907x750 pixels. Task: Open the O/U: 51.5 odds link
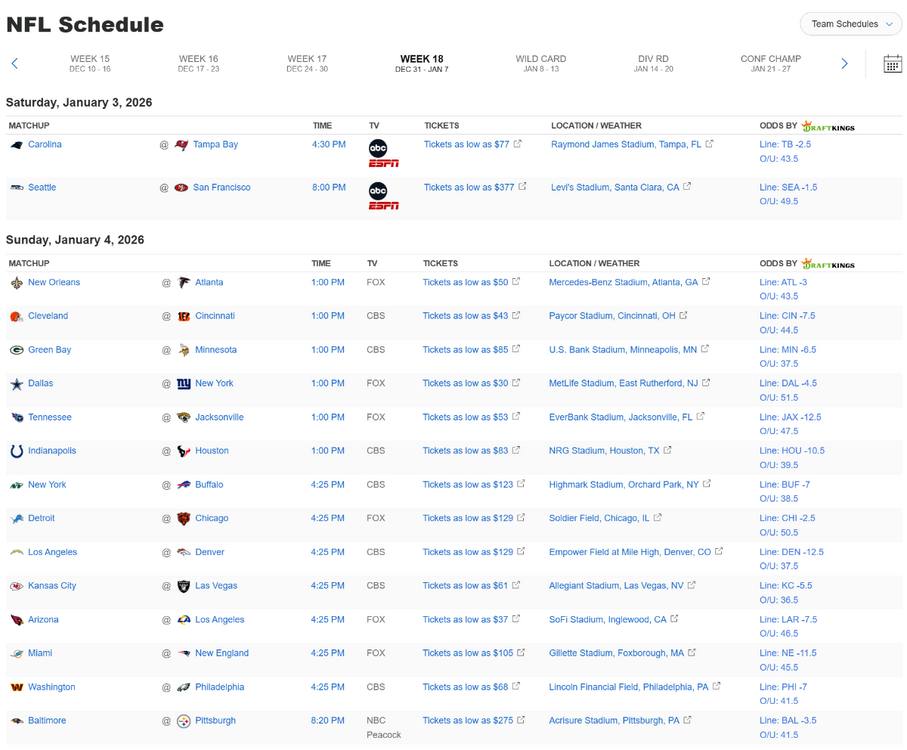pos(779,398)
